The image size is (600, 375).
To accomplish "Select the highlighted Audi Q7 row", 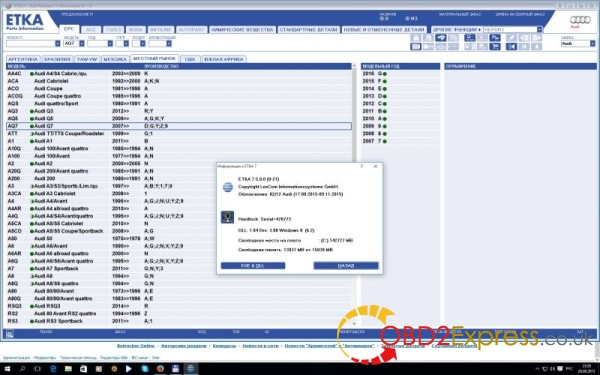I will coord(179,126).
